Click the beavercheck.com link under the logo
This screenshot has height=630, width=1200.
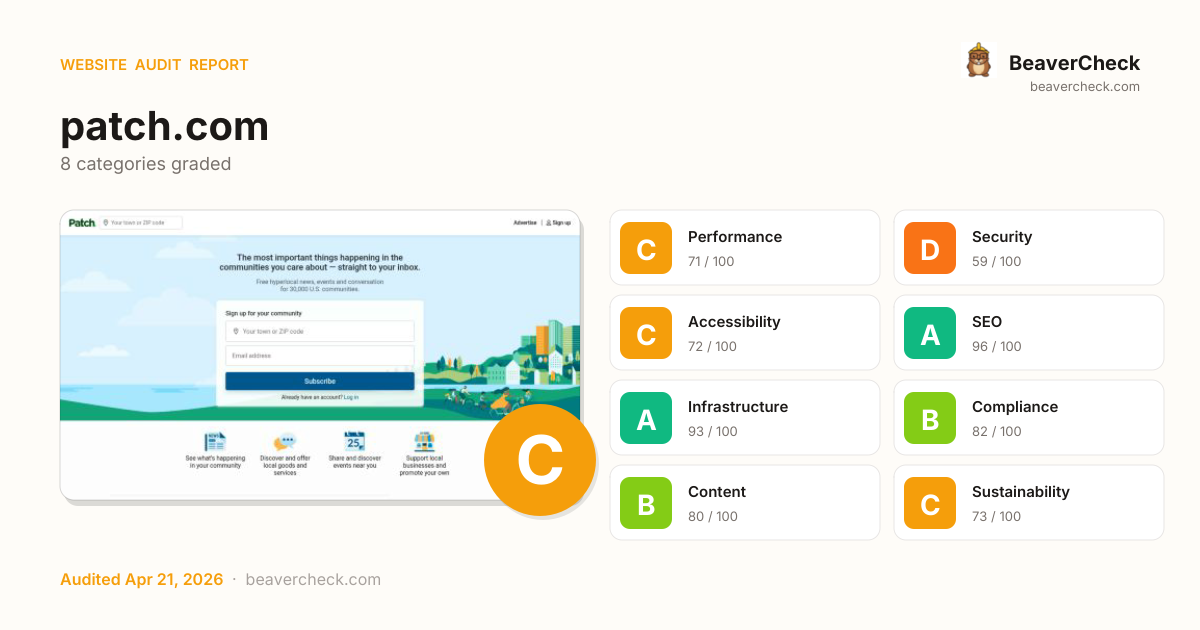point(1084,87)
